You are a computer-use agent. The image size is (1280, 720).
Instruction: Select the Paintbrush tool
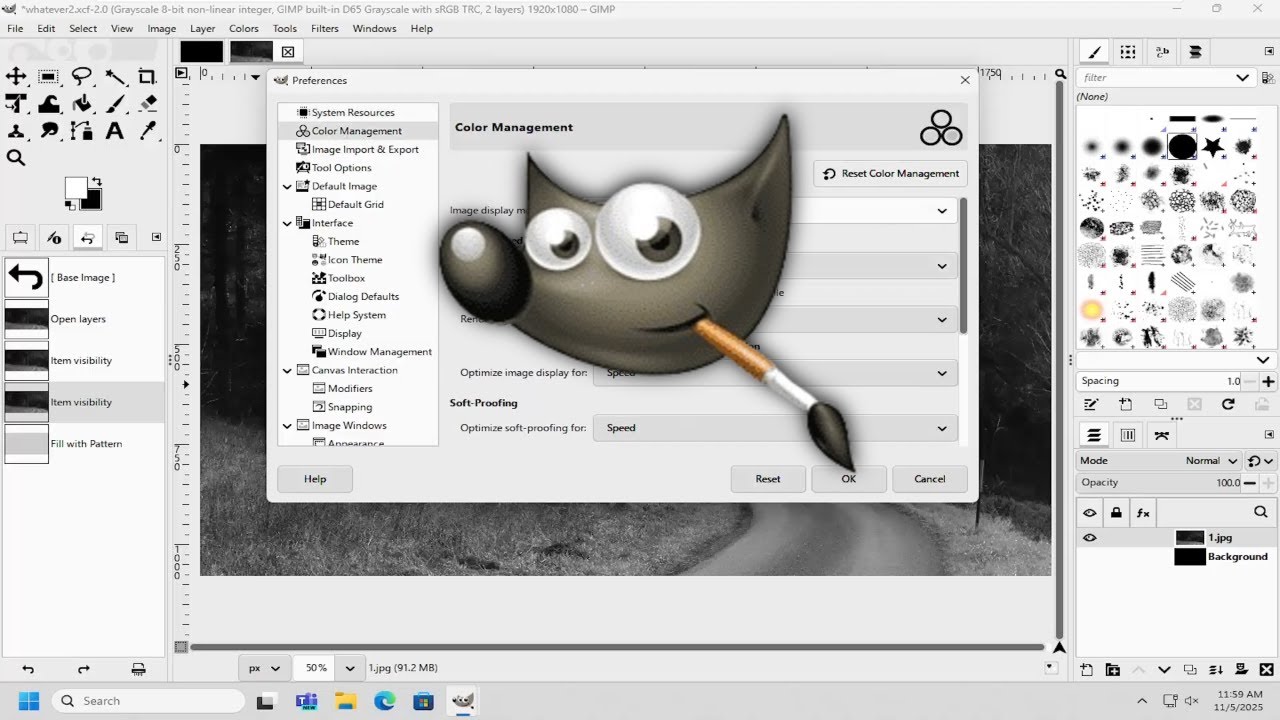tap(115, 103)
